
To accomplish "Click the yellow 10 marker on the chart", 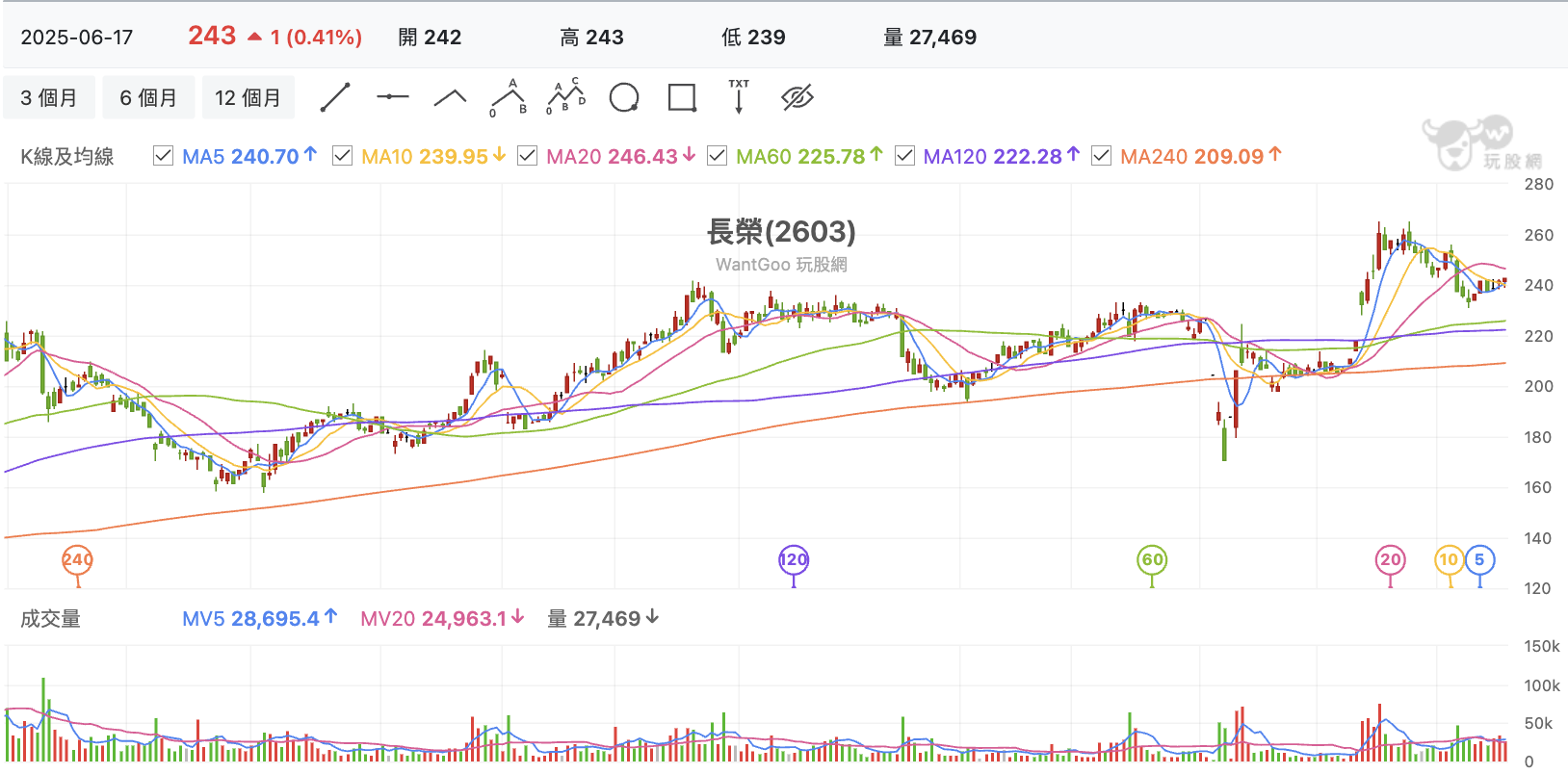I will tap(1450, 559).
